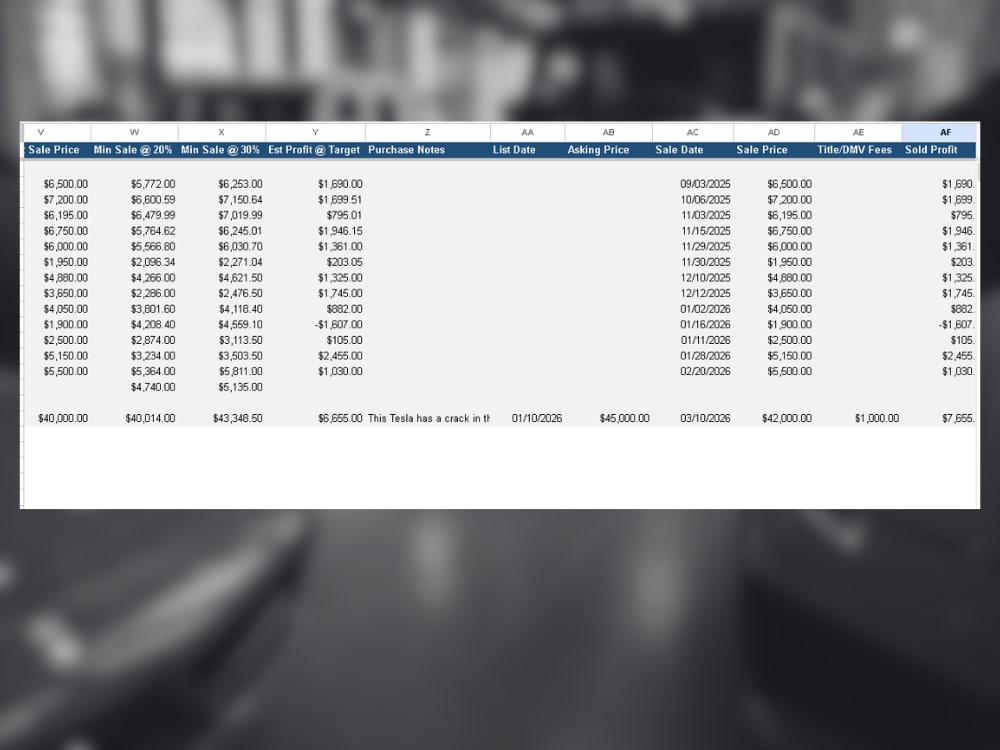Select the $795.01 estimated profit cell
The width and height of the screenshot is (1000, 750).
point(315,216)
